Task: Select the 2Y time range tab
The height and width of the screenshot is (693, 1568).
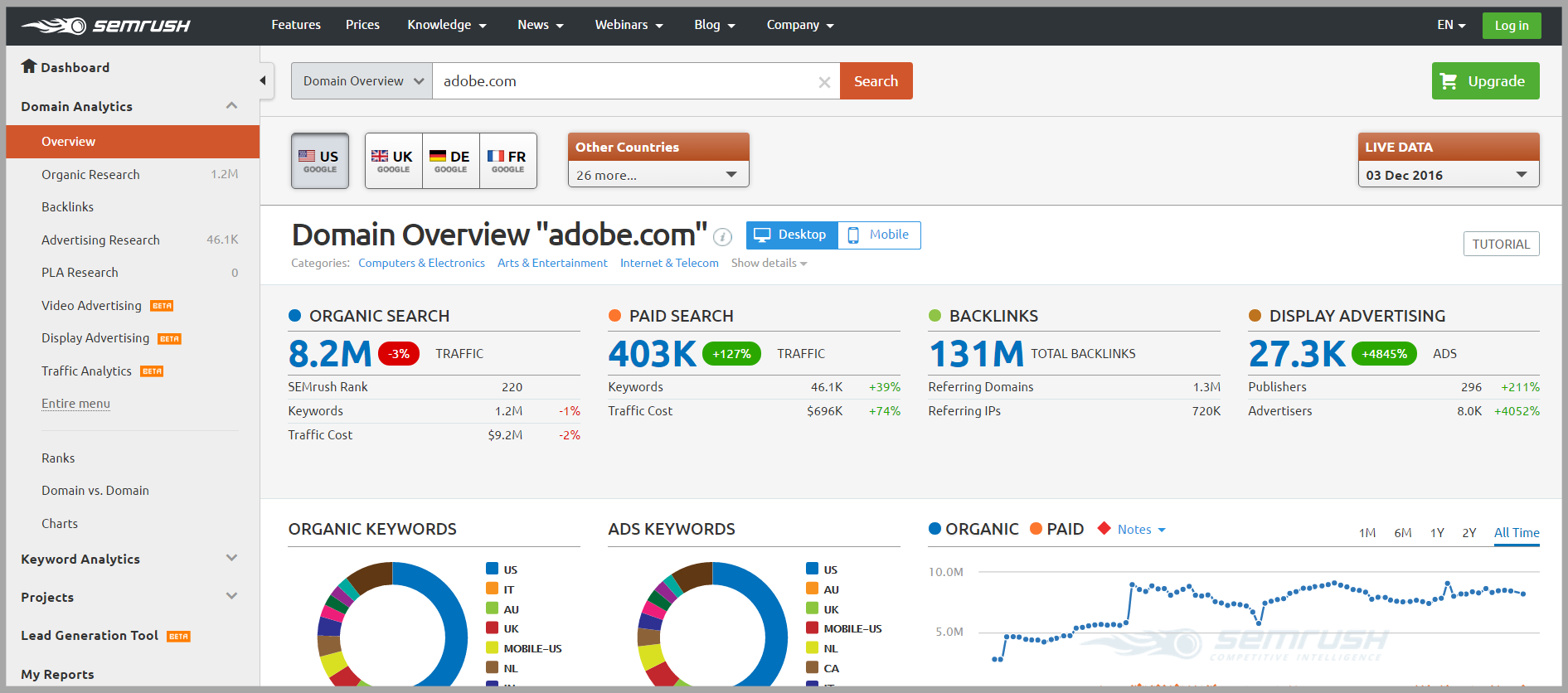Action: click(x=1469, y=533)
